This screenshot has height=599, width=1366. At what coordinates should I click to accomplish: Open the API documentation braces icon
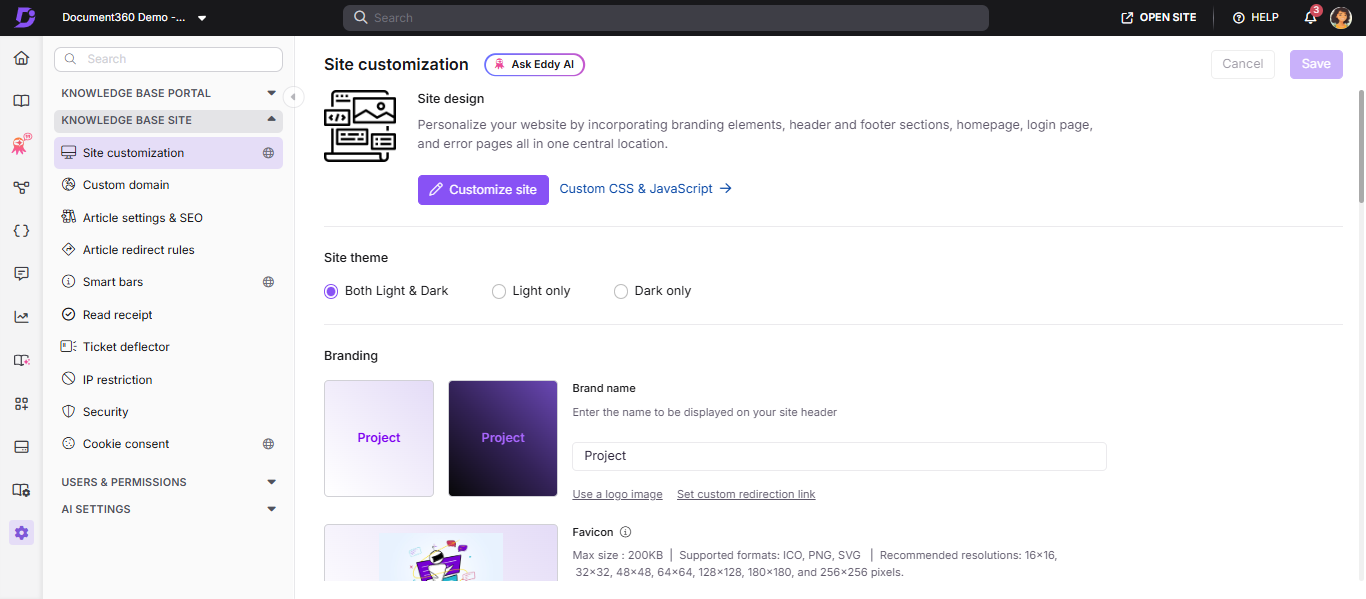click(x=21, y=230)
